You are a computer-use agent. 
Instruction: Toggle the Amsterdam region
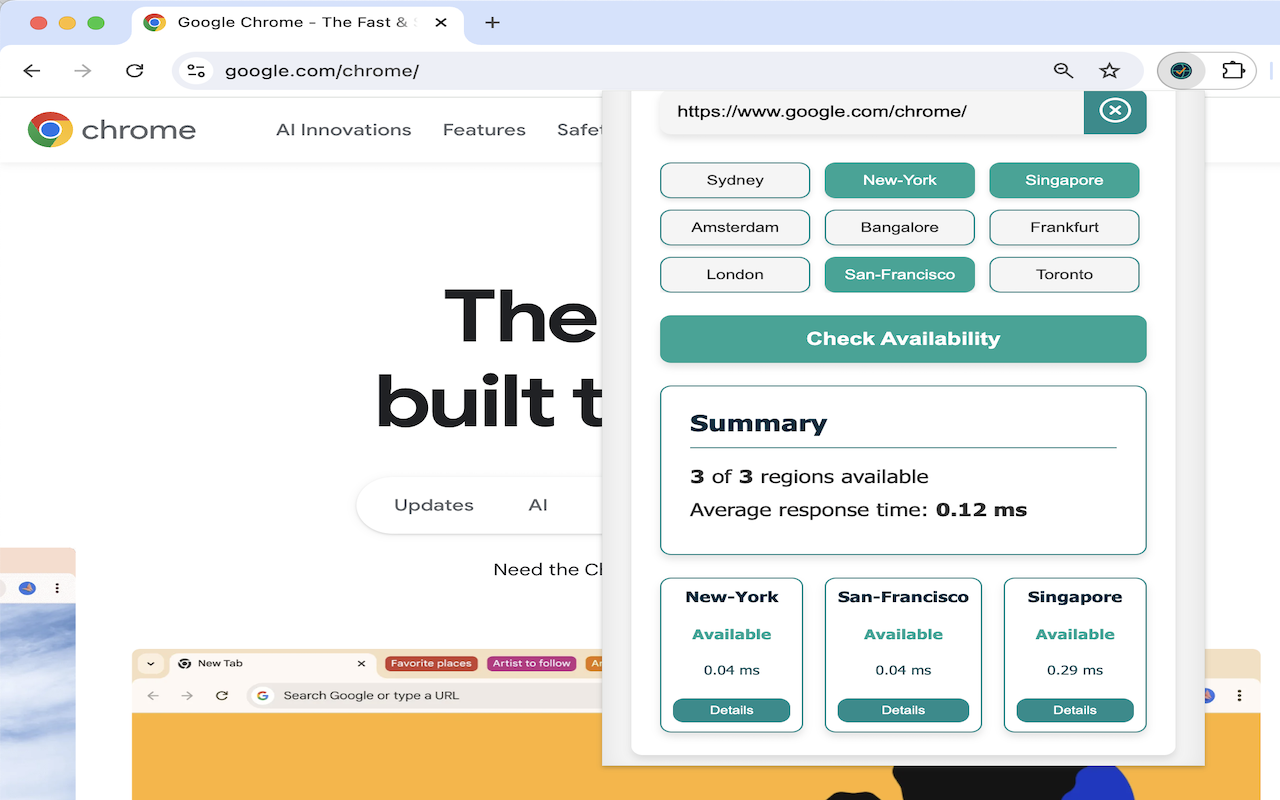tap(735, 227)
